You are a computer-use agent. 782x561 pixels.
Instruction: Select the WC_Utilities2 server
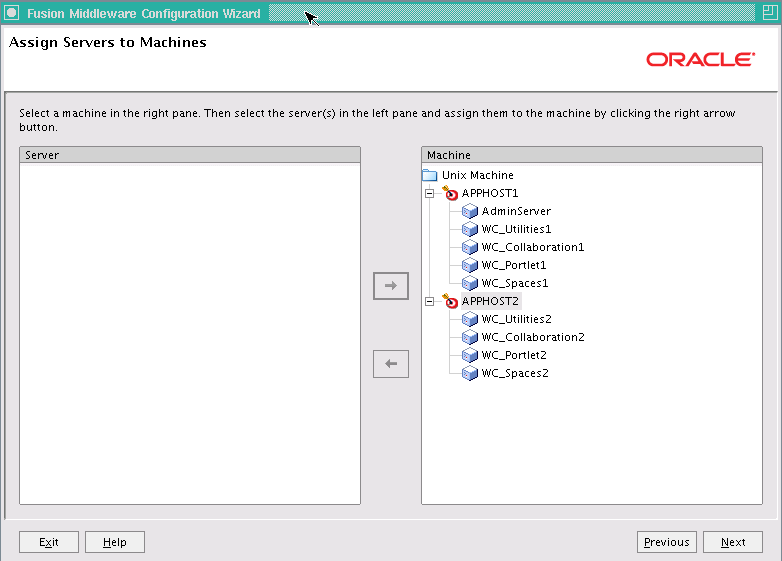(517, 319)
